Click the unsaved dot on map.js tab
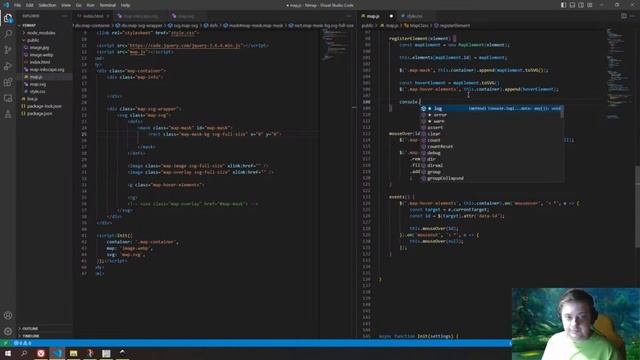Viewport: 640px width, 360px height. [391, 16]
